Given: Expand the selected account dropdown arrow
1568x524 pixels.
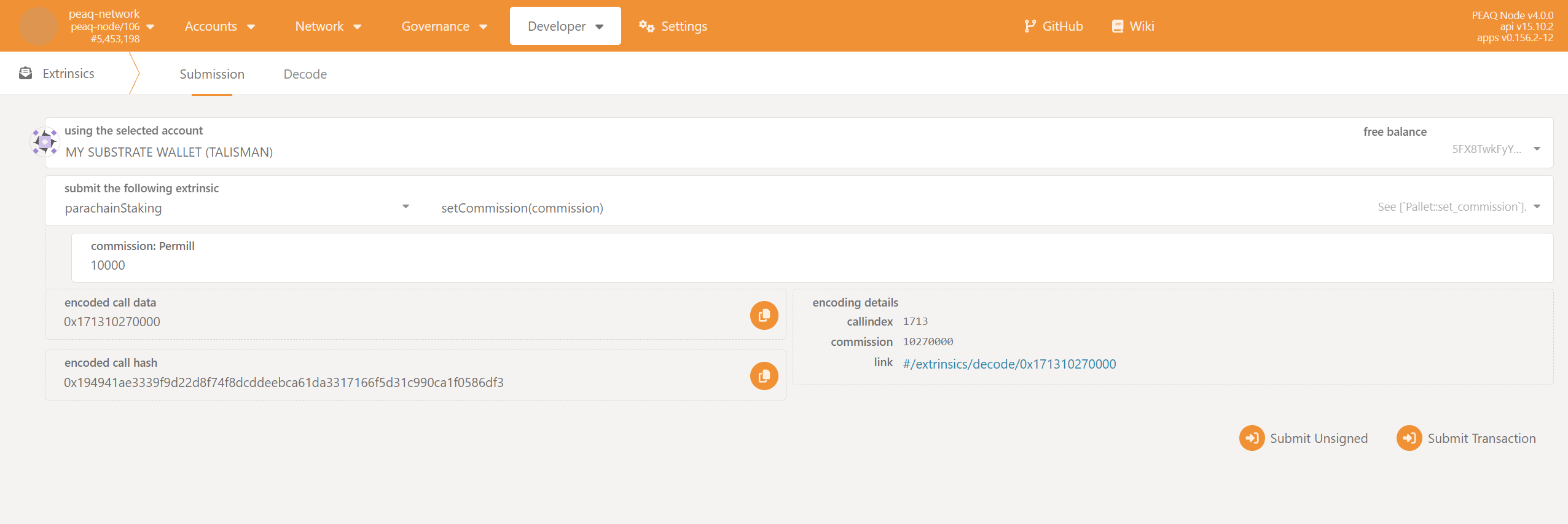Looking at the screenshot, I should [1537, 149].
